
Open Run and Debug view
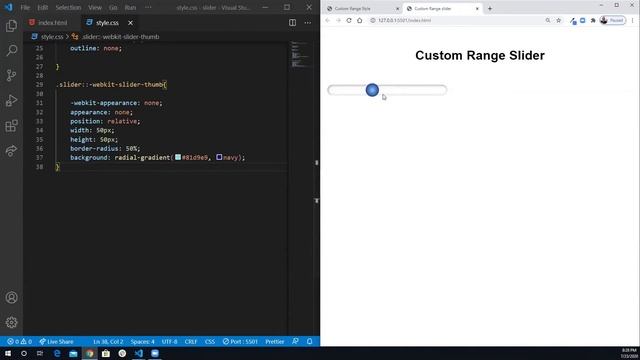pyautogui.click(x=11, y=100)
